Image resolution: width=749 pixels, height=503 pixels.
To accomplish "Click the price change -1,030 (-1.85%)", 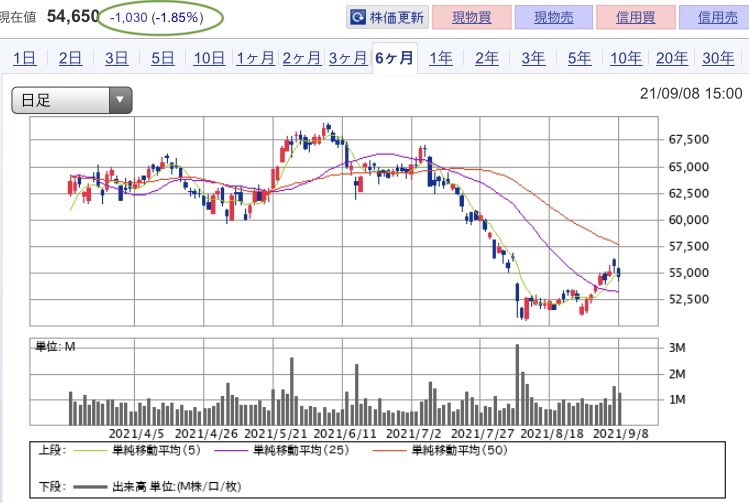I will [x=157, y=18].
